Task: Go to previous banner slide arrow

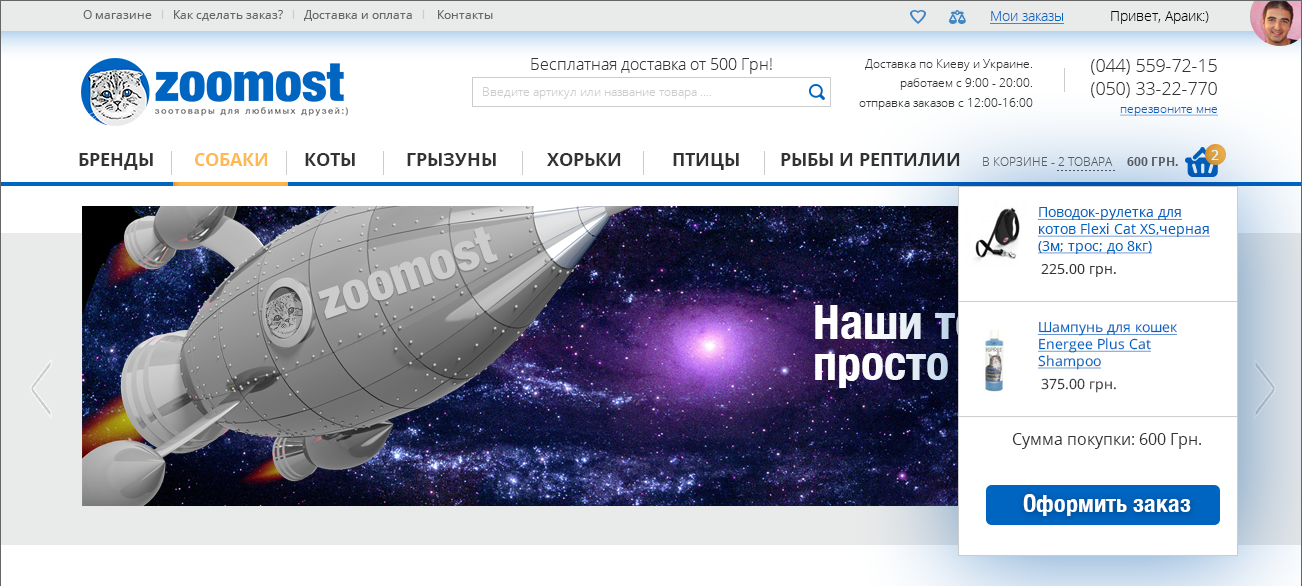Action: (41, 388)
